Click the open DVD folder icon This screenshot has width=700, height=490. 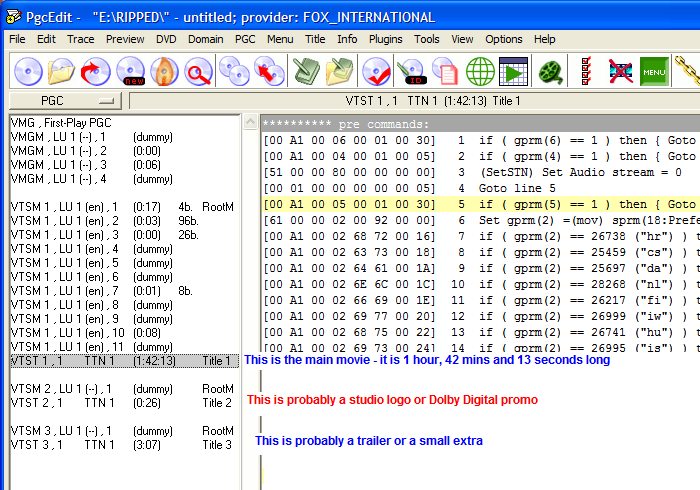(62, 72)
